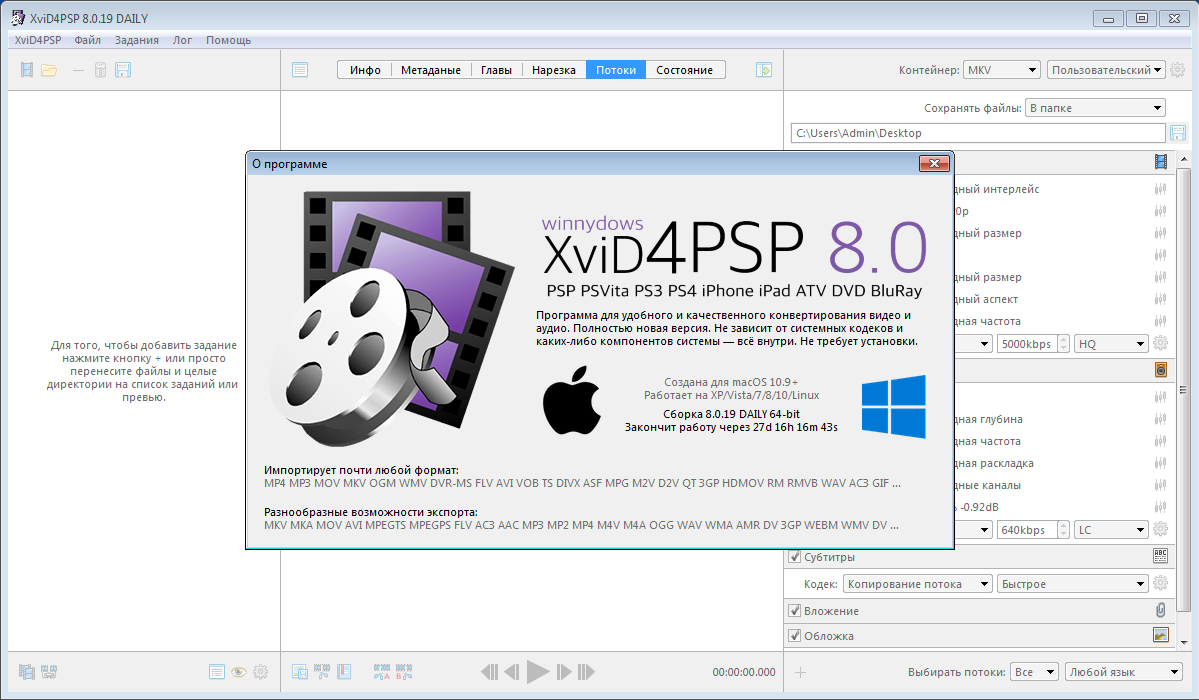This screenshot has width=1199, height=700.
Task: Click the ABC subtitles icon
Action: (x=1160, y=556)
